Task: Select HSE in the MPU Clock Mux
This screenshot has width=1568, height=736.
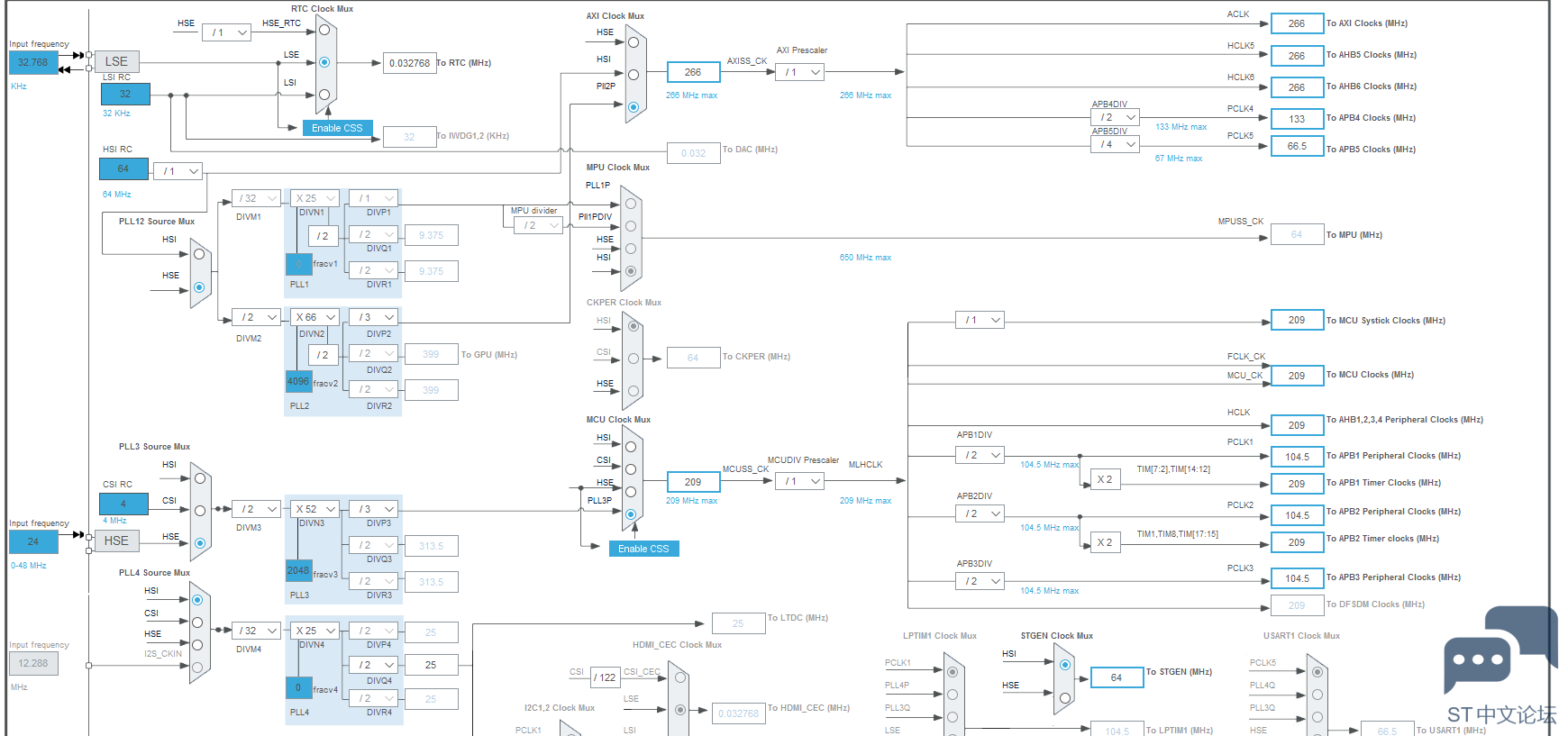Action: [631, 249]
